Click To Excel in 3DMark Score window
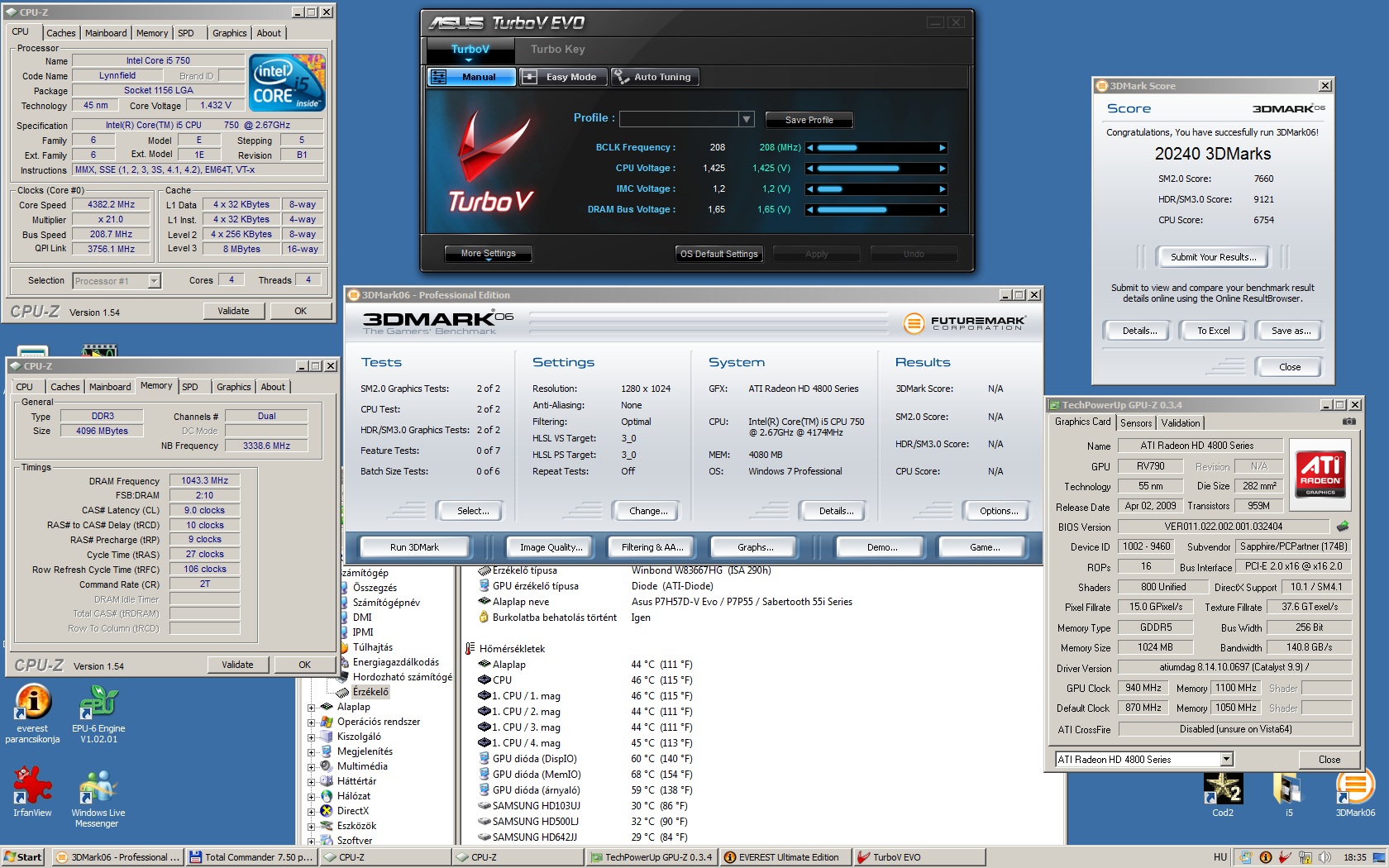This screenshot has width=1389, height=868. pos(1213,331)
